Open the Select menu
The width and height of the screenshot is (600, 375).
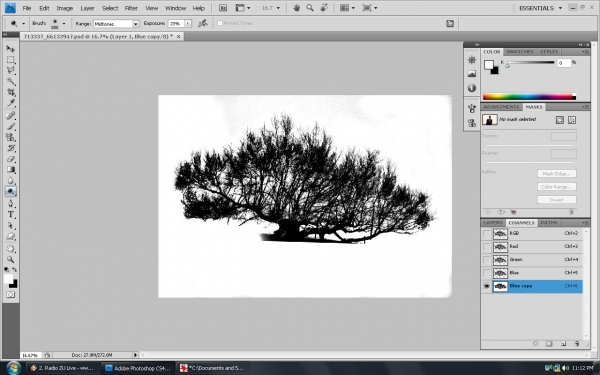[110, 8]
